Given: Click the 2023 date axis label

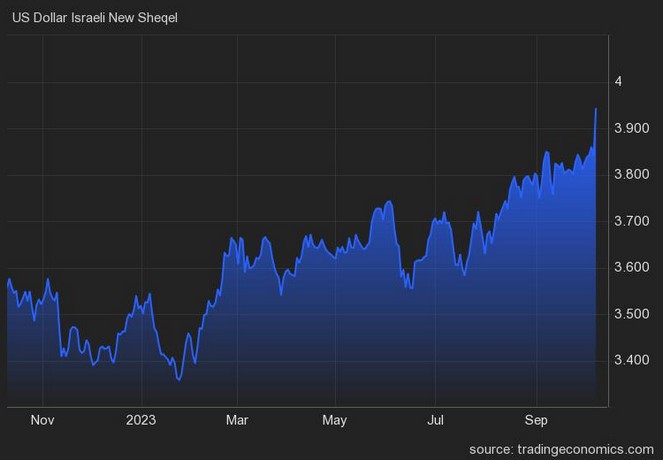Looking at the screenshot, I should click(x=141, y=420).
